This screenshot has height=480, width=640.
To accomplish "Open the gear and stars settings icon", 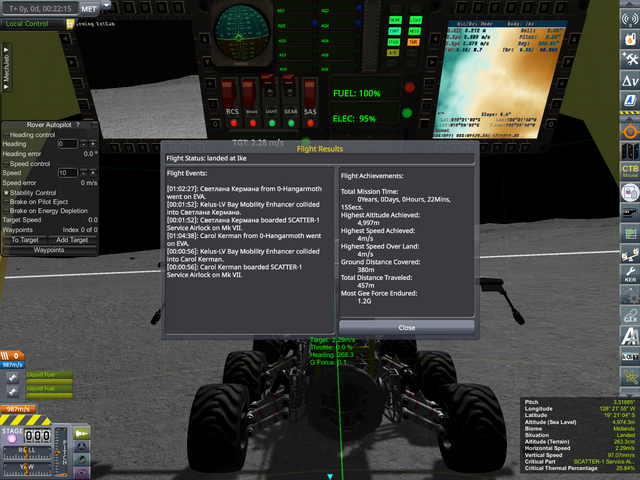I will click(630, 295).
